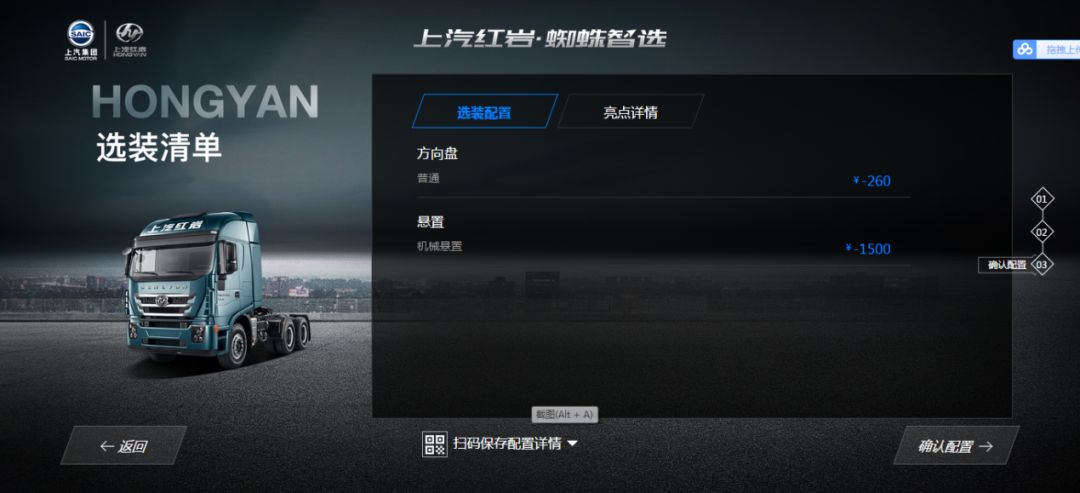Click the SAIC Motor logo
This screenshot has height=493, width=1080.
point(81,41)
